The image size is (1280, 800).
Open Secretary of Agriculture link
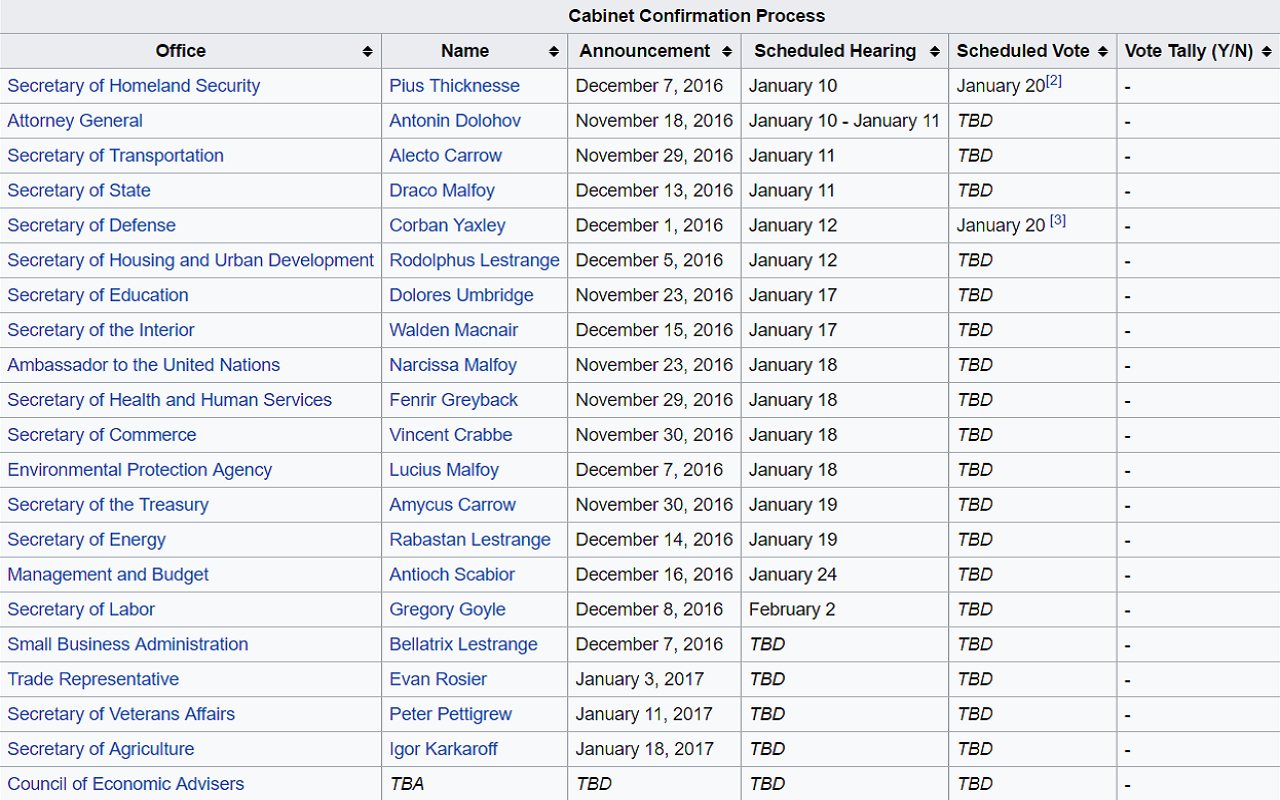[101, 750]
